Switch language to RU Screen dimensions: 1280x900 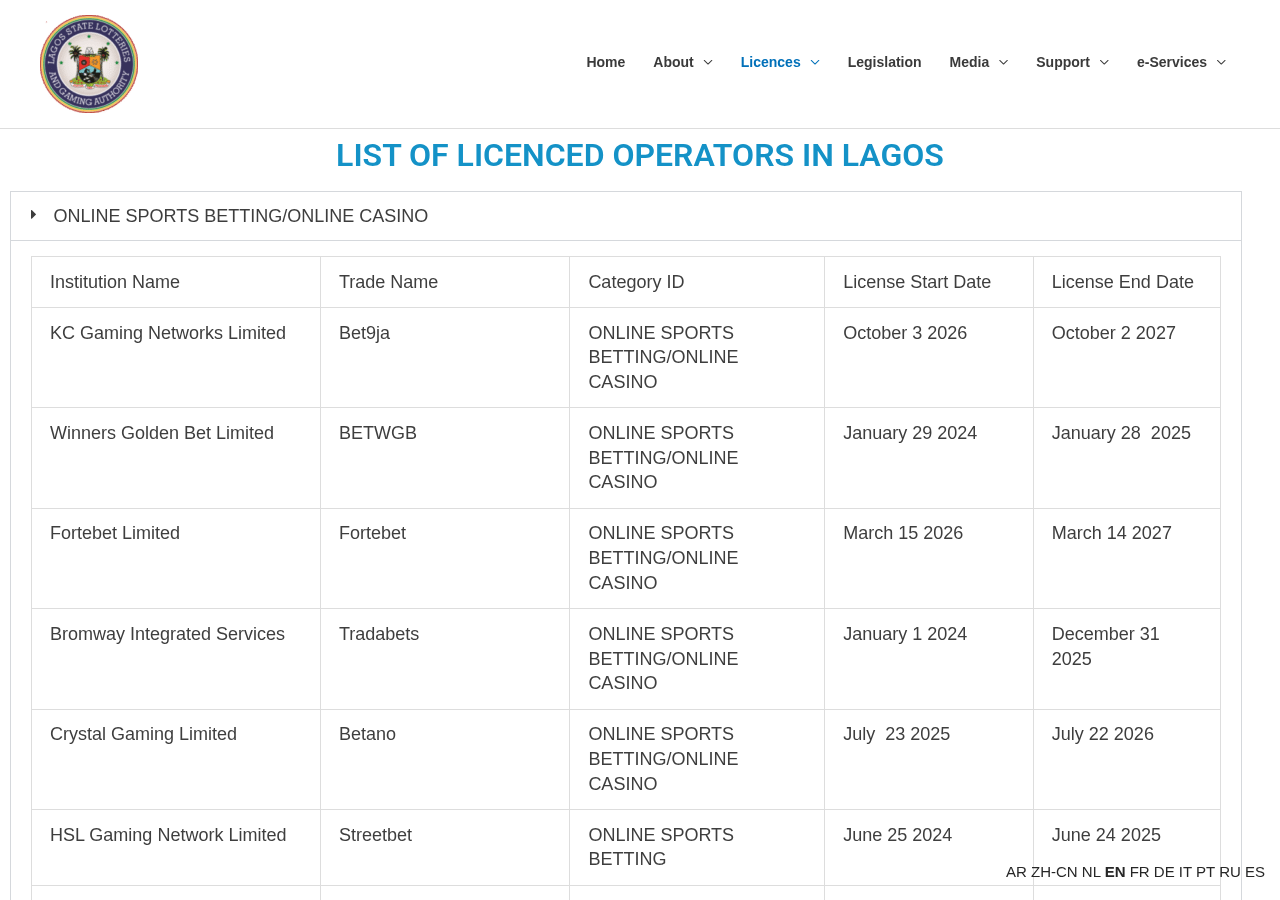(1230, 872)
